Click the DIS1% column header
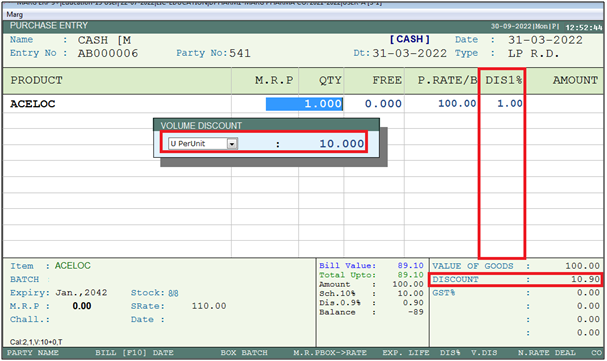Image resolution: width=607 pixels, height=361 pixels. (504, 80)
